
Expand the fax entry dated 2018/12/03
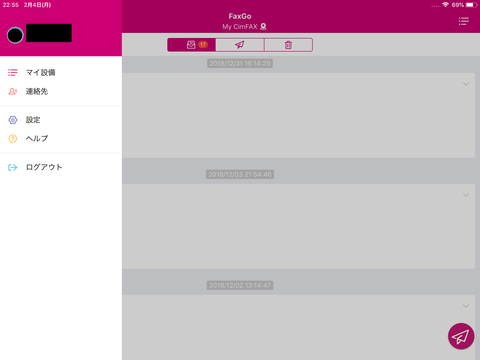466,195
